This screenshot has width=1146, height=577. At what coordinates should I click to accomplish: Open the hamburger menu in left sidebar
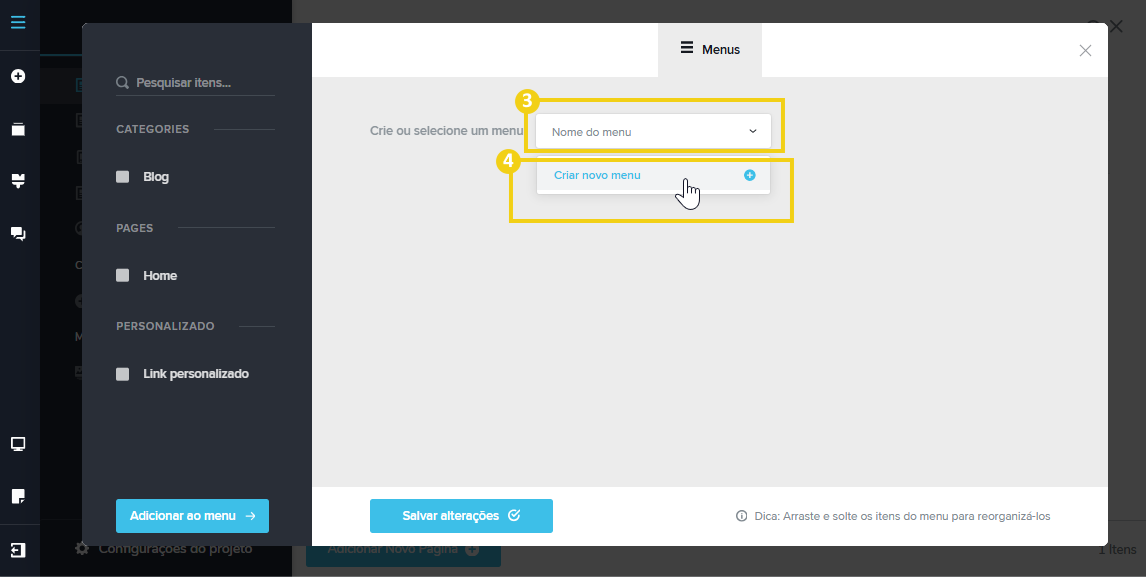[x=18, y=22]
